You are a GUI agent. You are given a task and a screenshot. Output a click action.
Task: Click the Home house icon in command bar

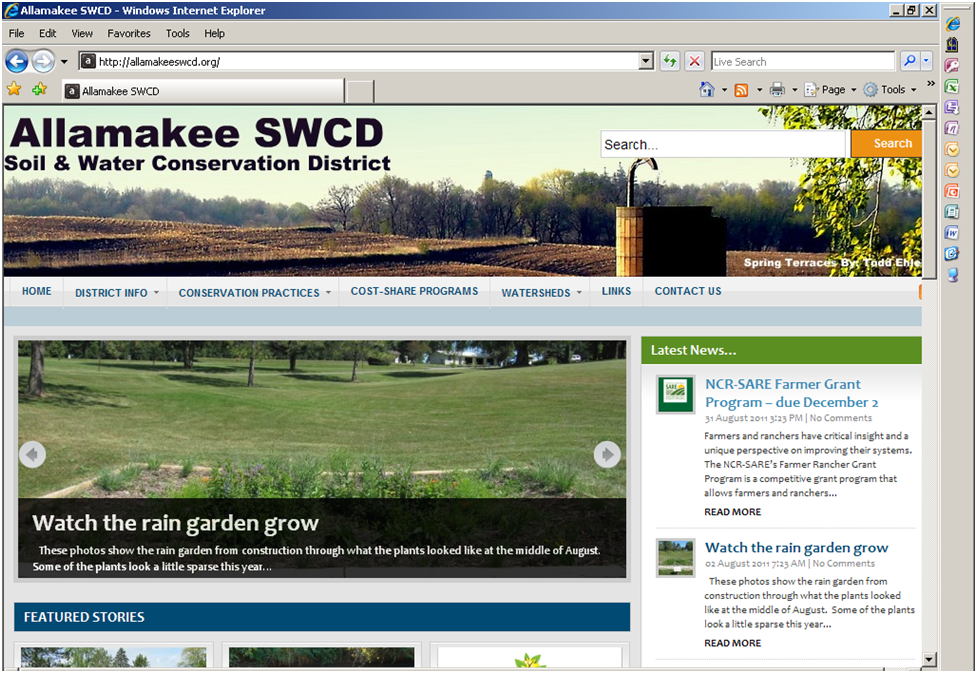[707, 90]
